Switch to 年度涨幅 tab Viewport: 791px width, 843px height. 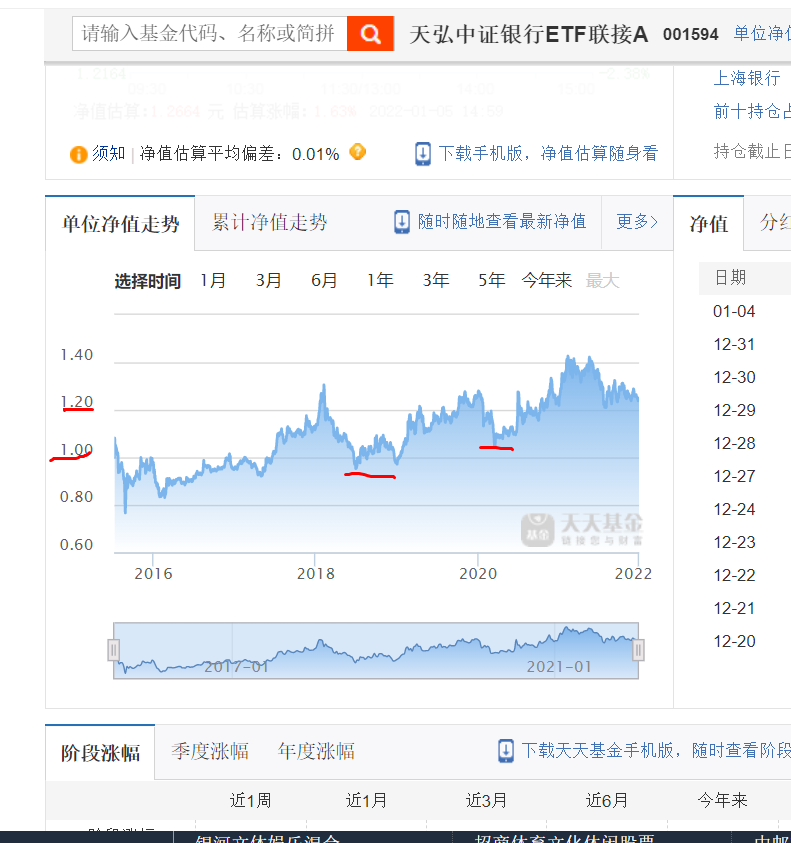pyautogui.click(x=316, y=751)
